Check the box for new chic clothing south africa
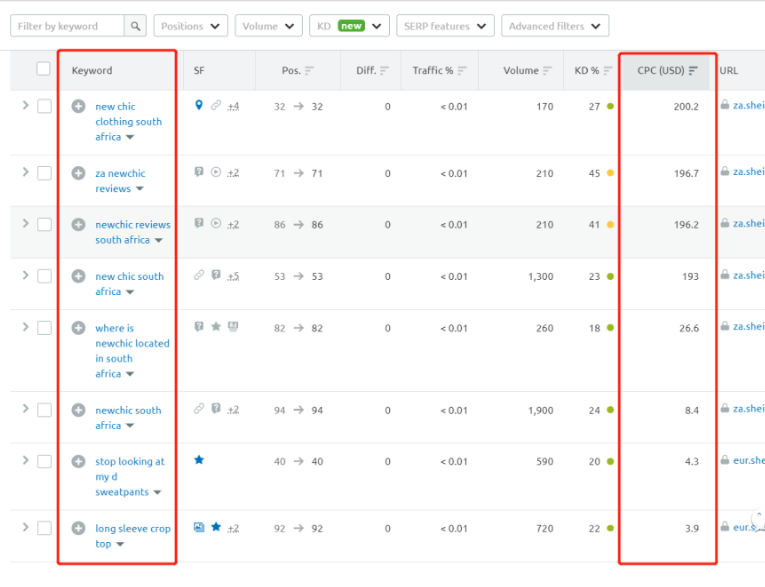765x587 pixels. (44, 106)
